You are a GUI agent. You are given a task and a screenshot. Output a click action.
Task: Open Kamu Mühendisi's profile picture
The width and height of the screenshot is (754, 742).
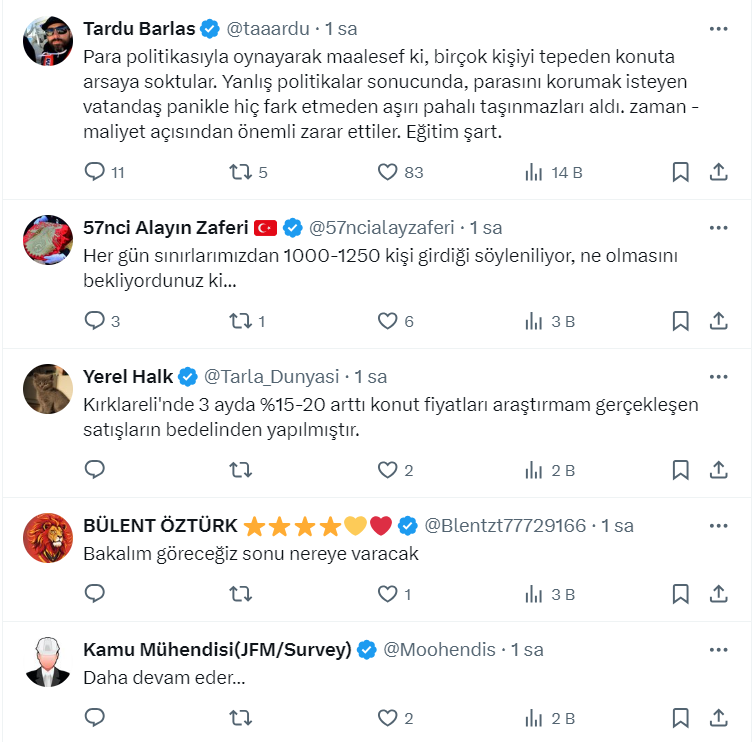tap(48, 661)
